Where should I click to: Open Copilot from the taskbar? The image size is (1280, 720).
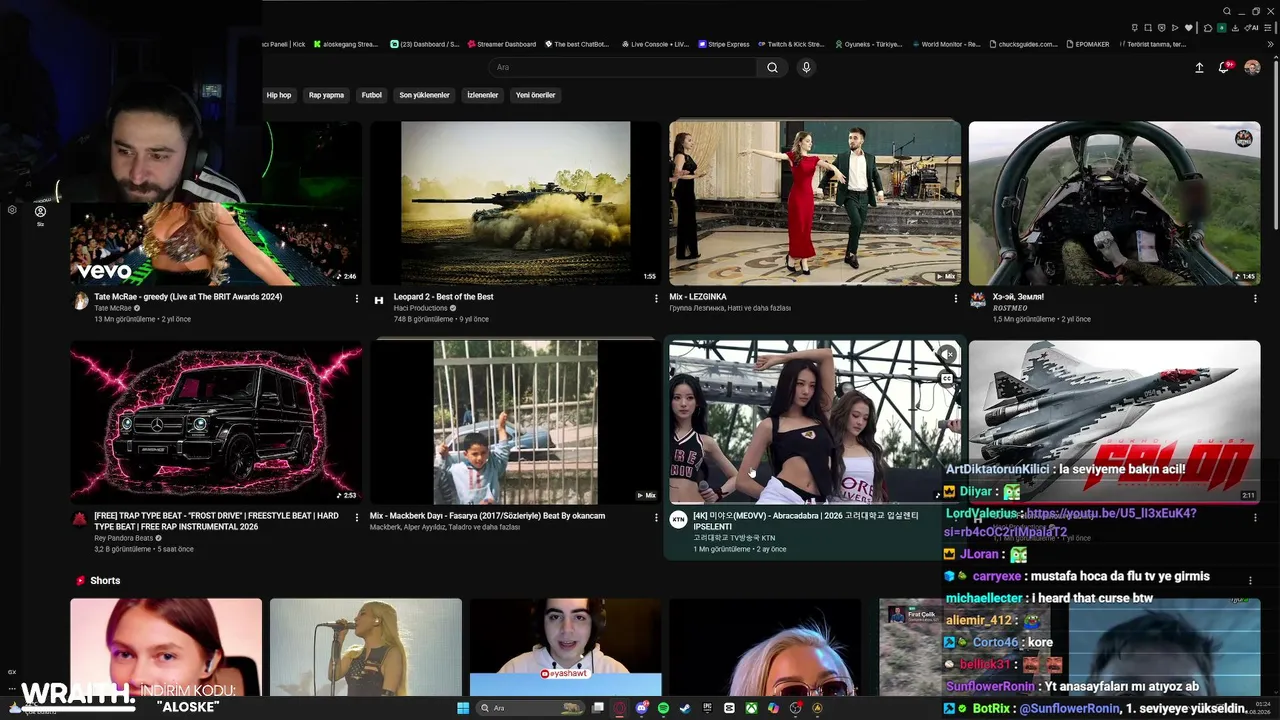tap(773, 708)
